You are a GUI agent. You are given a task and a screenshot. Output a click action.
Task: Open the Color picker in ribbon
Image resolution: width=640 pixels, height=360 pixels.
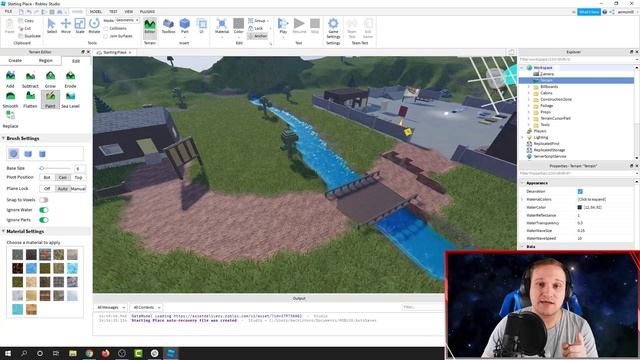point(238,27)
